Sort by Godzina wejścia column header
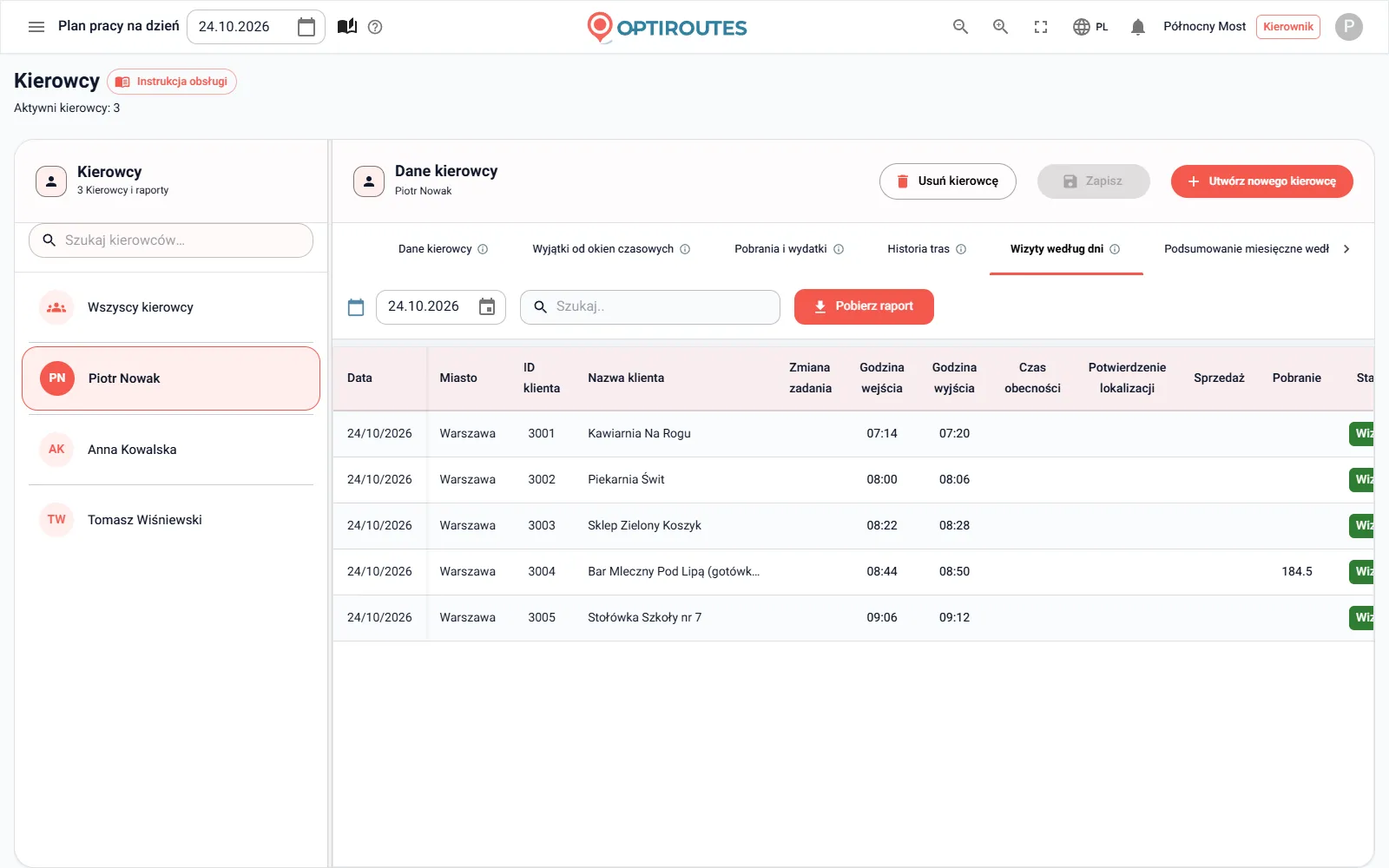Viewport: 1389px width, 868px height. click(882, 378)
